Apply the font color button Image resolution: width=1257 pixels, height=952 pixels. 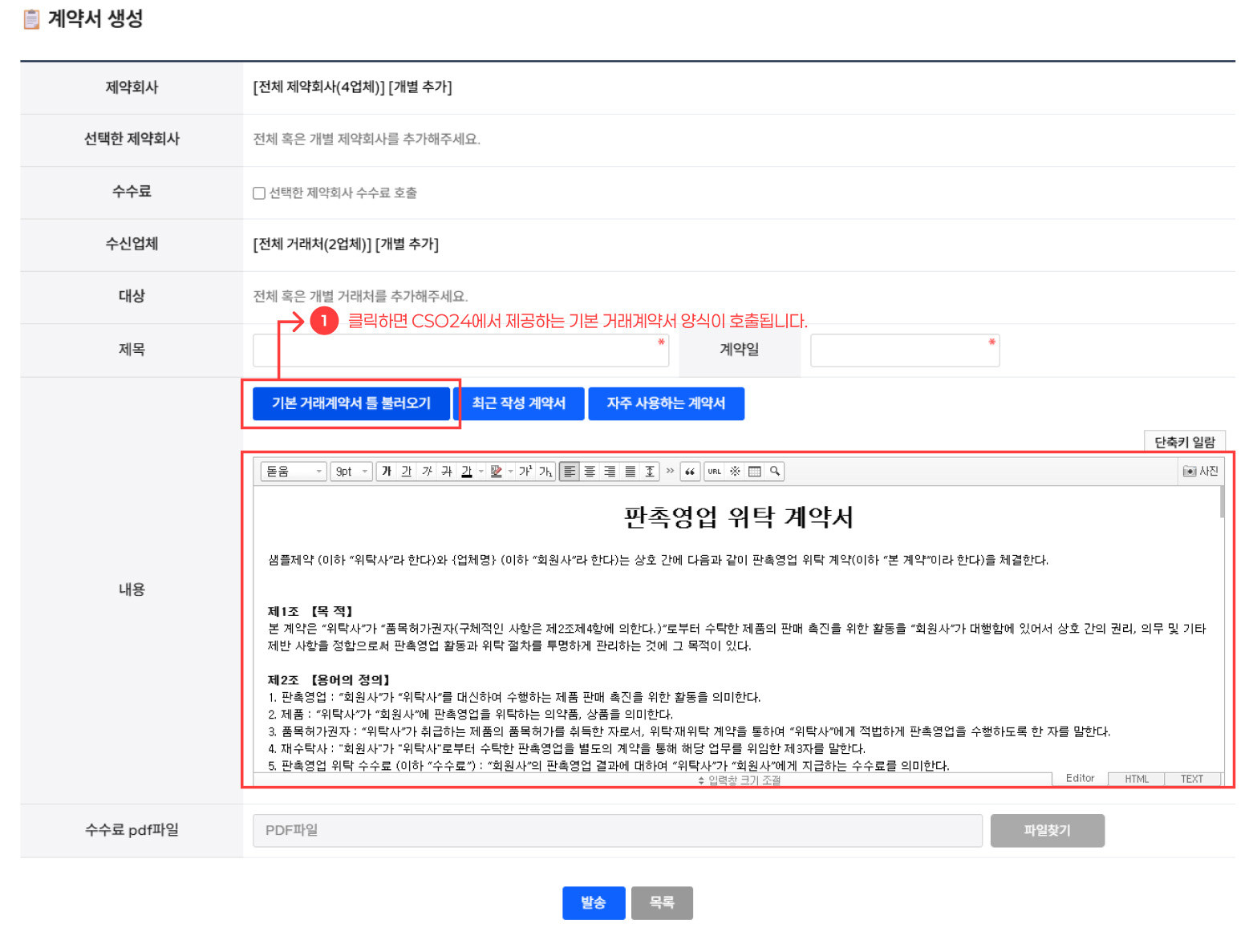[x=466, y=472]
